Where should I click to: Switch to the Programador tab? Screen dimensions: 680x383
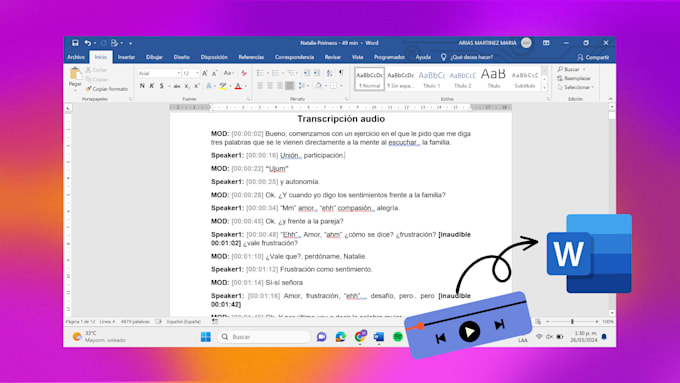point(389,57)
